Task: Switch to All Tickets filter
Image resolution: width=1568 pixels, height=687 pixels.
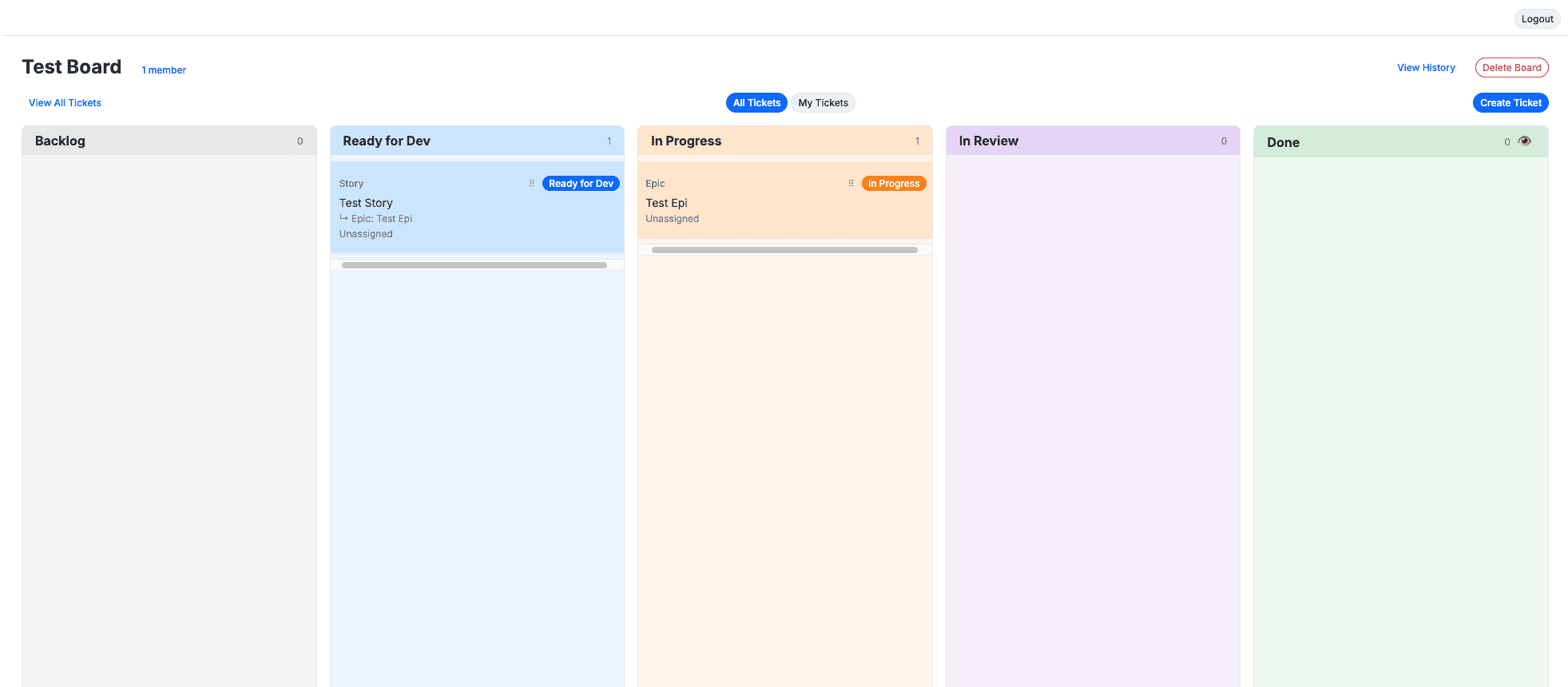Action: click(756, 103)
